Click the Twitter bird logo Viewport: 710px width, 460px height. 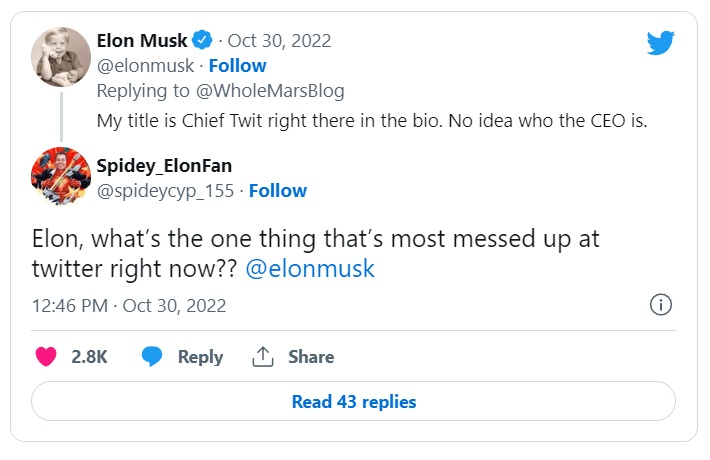[x=661, y=43]
